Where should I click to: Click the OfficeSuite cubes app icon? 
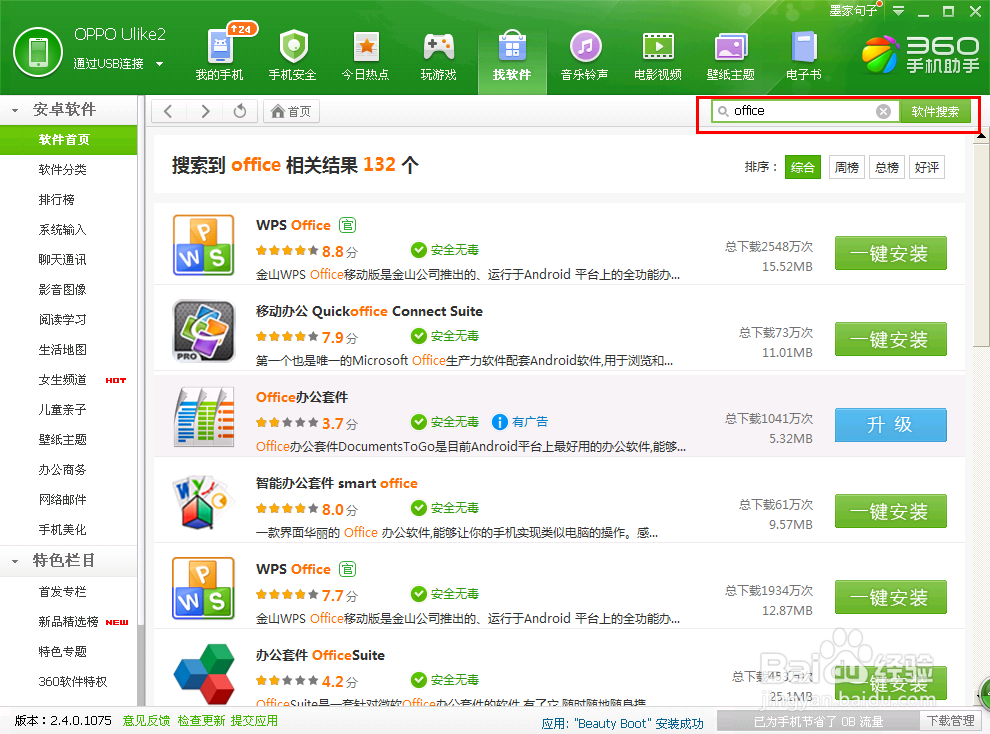(204, 674)
